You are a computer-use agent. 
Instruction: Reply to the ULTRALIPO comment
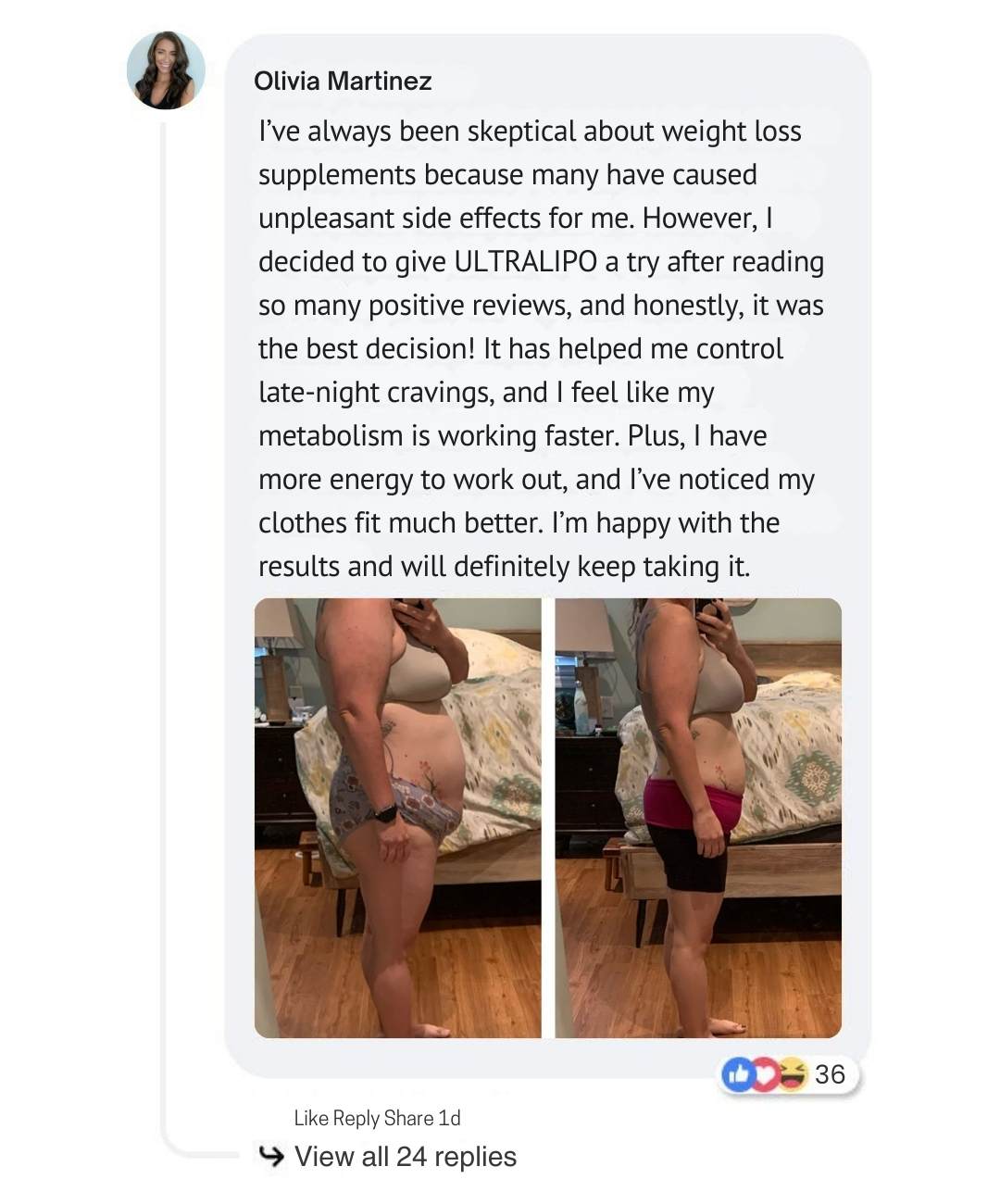(x=356, y=1118)
